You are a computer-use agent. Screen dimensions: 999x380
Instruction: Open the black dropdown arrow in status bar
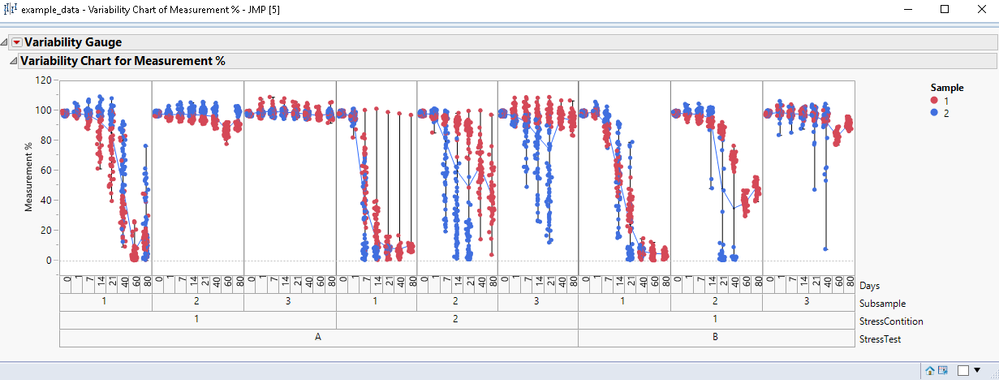[977, 370]
